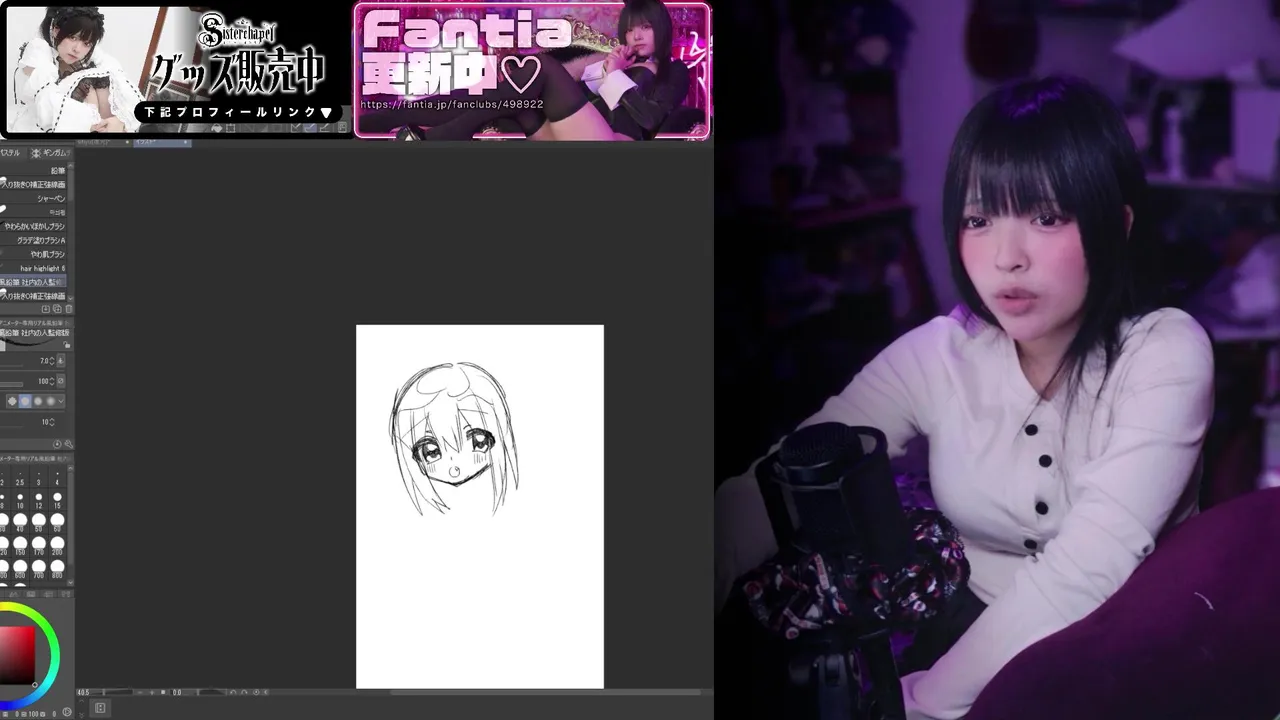This screenshot has width=1280, height=720.
Task: Click the reset tool property icon
Action: (x=56, y=444)
